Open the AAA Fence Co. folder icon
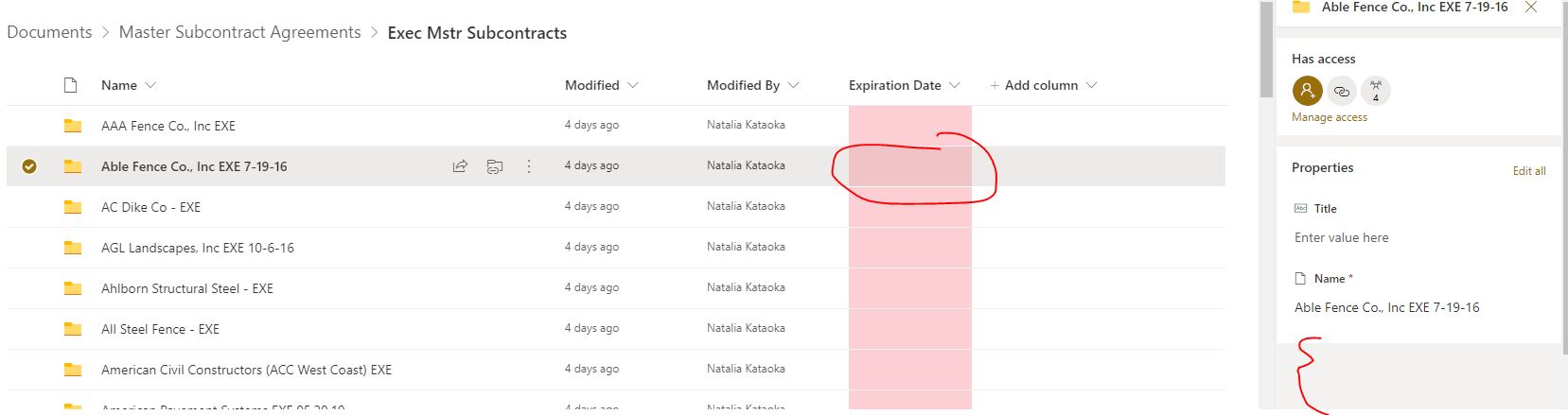Image resolution: width=1568 pixels, height=415 pixels. point(73,126)
